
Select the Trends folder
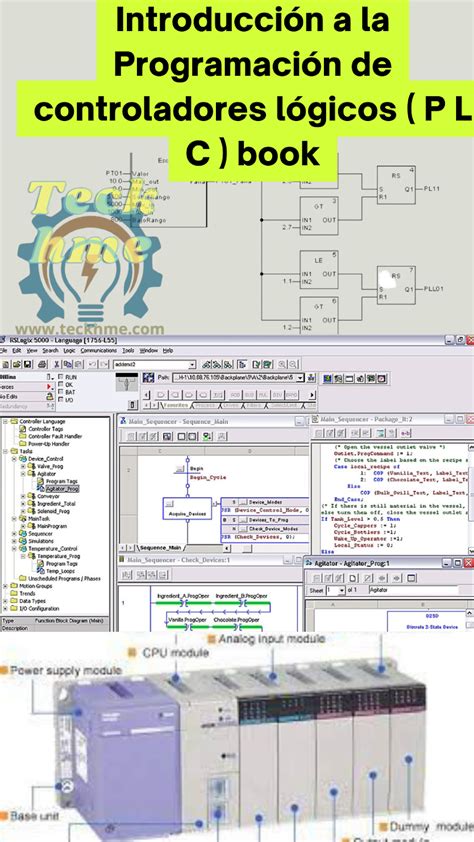tap(27, 593)
